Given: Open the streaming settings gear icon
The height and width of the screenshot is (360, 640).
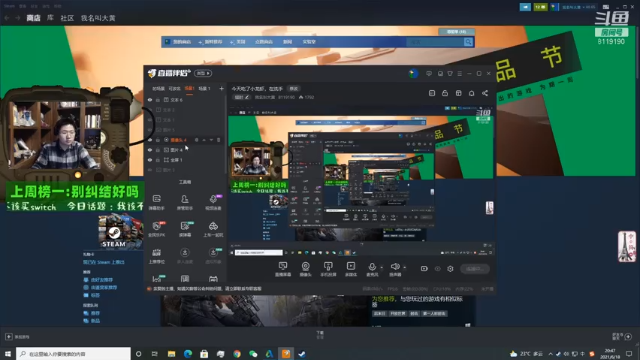Looking at the screenshot, I should [450, 269].
